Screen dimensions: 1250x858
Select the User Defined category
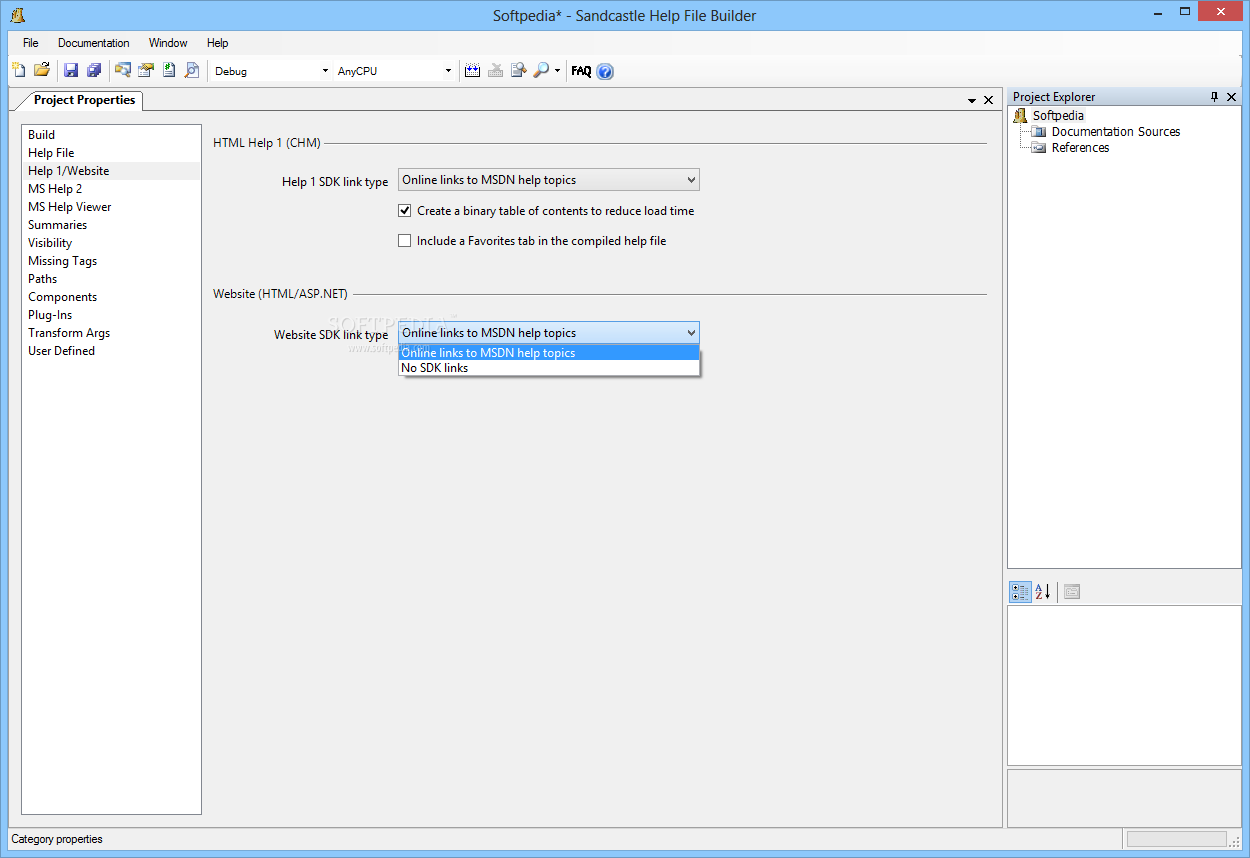click(111, 351)
